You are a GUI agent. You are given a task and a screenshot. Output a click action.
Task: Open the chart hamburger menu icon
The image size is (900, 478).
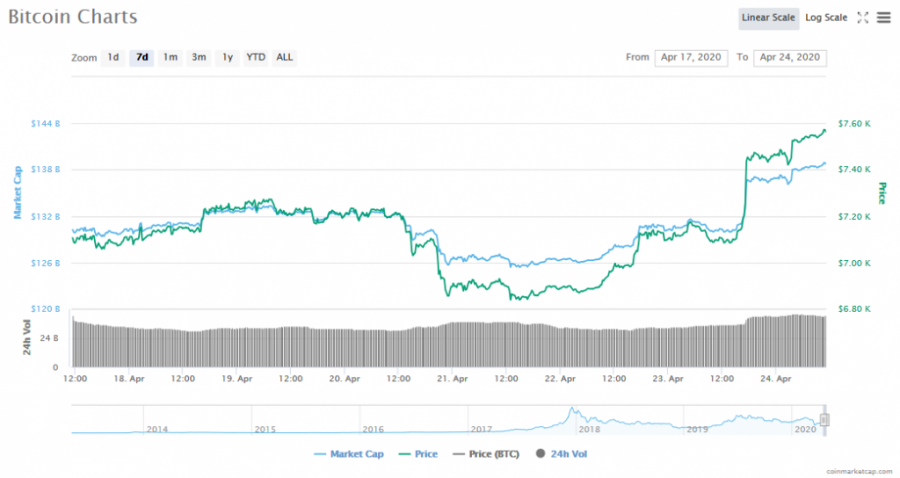point(883,18)
